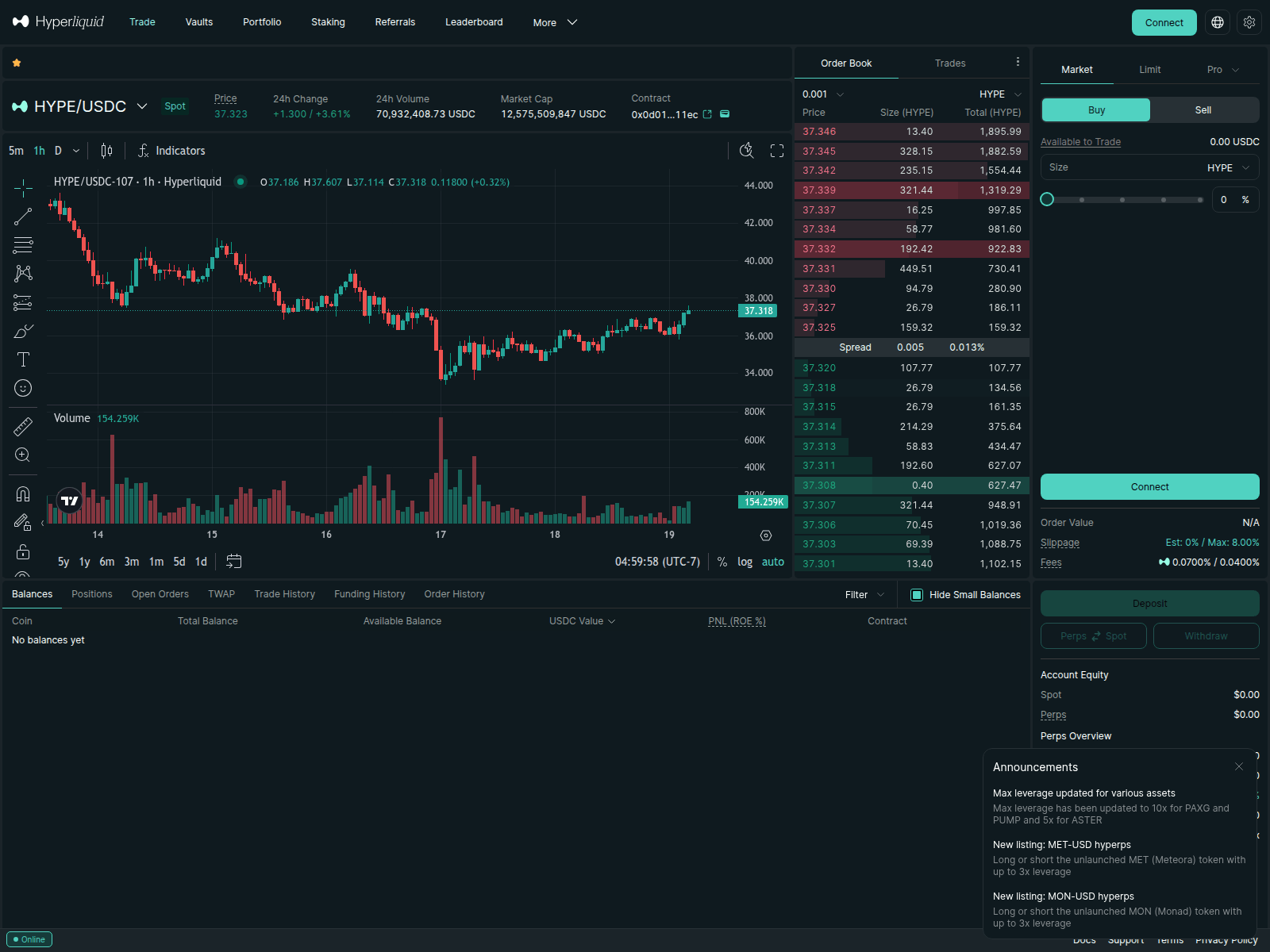The height and width of the screenshot is (952, 1270).
Task: Open the chart type candlestick icon
Action: pyautogui.click(x=106, y=151)
